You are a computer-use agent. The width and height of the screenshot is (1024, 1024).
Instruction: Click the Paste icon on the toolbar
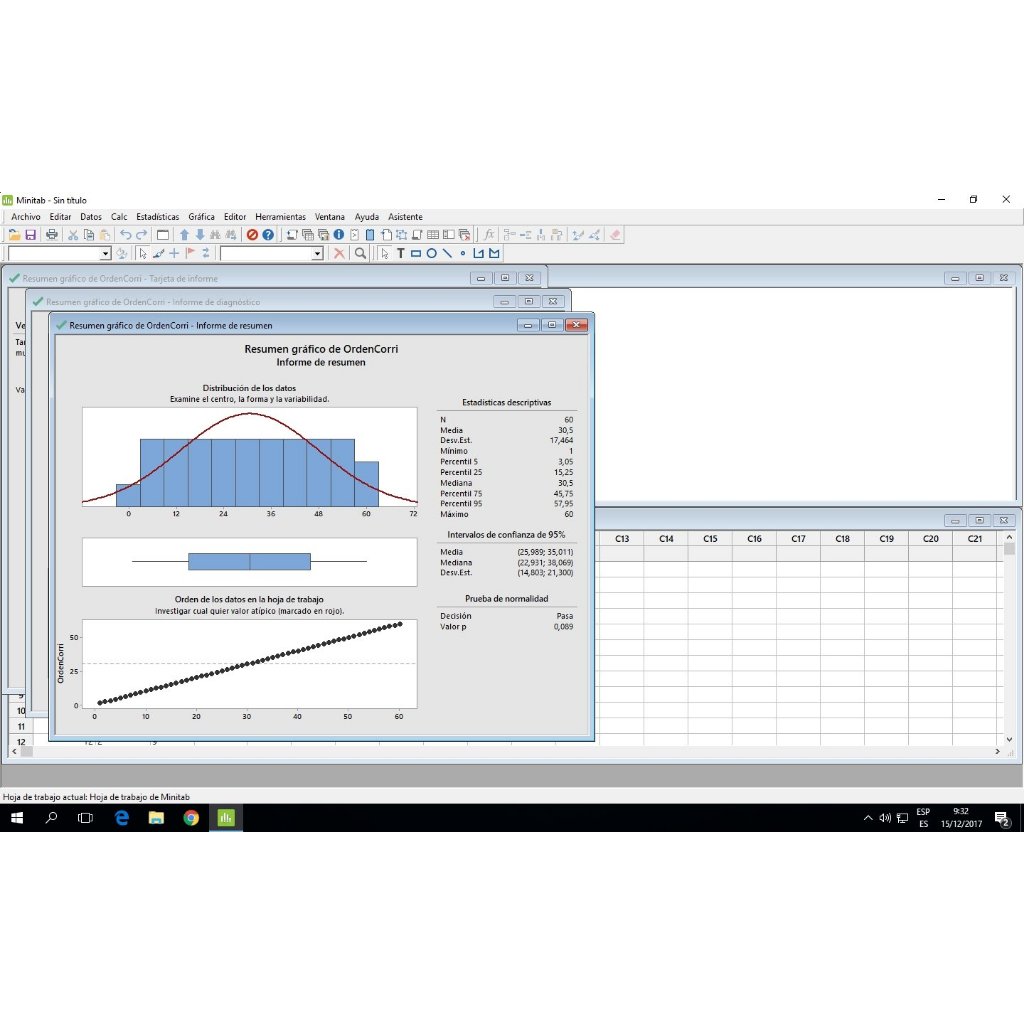click(107, 234)
